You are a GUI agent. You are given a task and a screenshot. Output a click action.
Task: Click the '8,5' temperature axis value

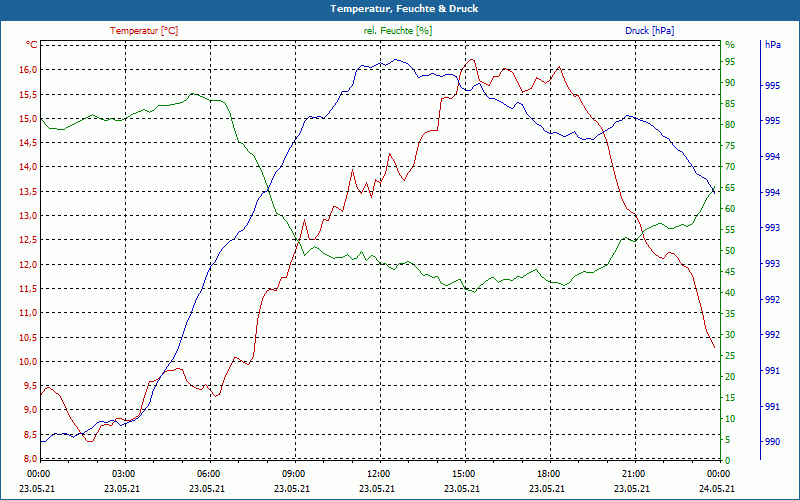point(30,435)
